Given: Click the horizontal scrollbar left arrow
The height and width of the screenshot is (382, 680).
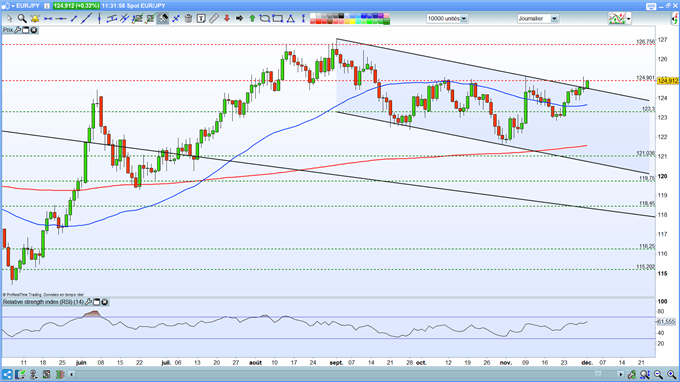Looking at the screenshot, I should [x=72, y=374].
